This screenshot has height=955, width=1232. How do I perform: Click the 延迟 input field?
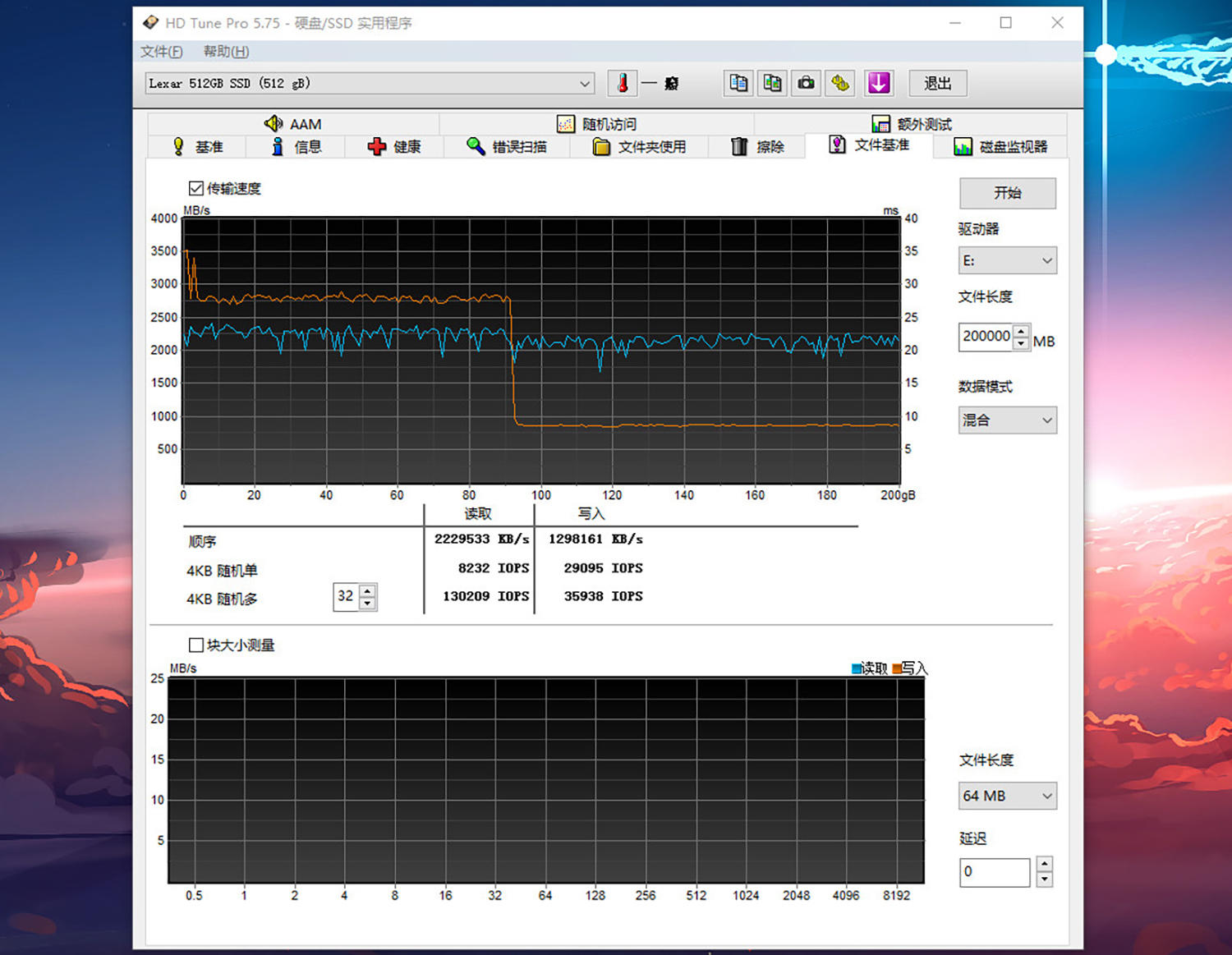point(995,872)
